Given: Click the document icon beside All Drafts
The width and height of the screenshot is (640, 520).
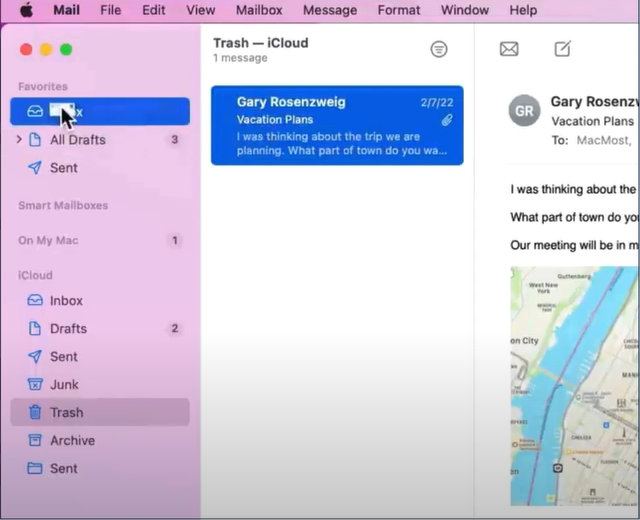Looking at the screenshot, I should [x=35, y=140].
